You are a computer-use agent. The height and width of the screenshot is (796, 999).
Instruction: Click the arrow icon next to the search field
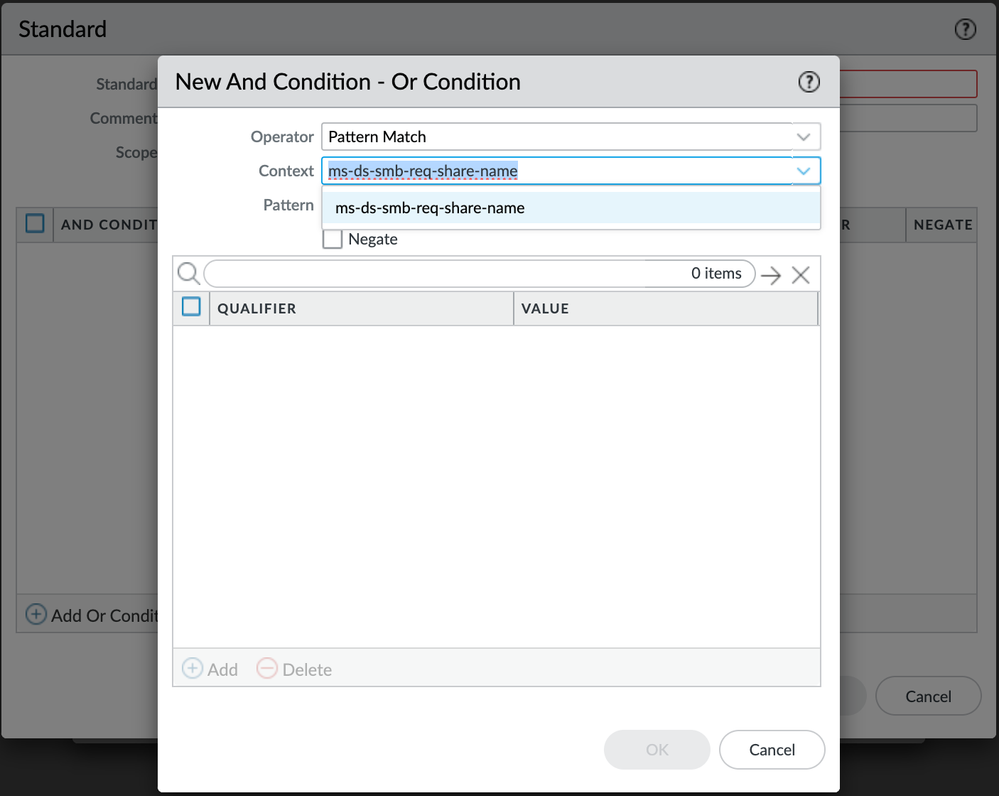770,275
